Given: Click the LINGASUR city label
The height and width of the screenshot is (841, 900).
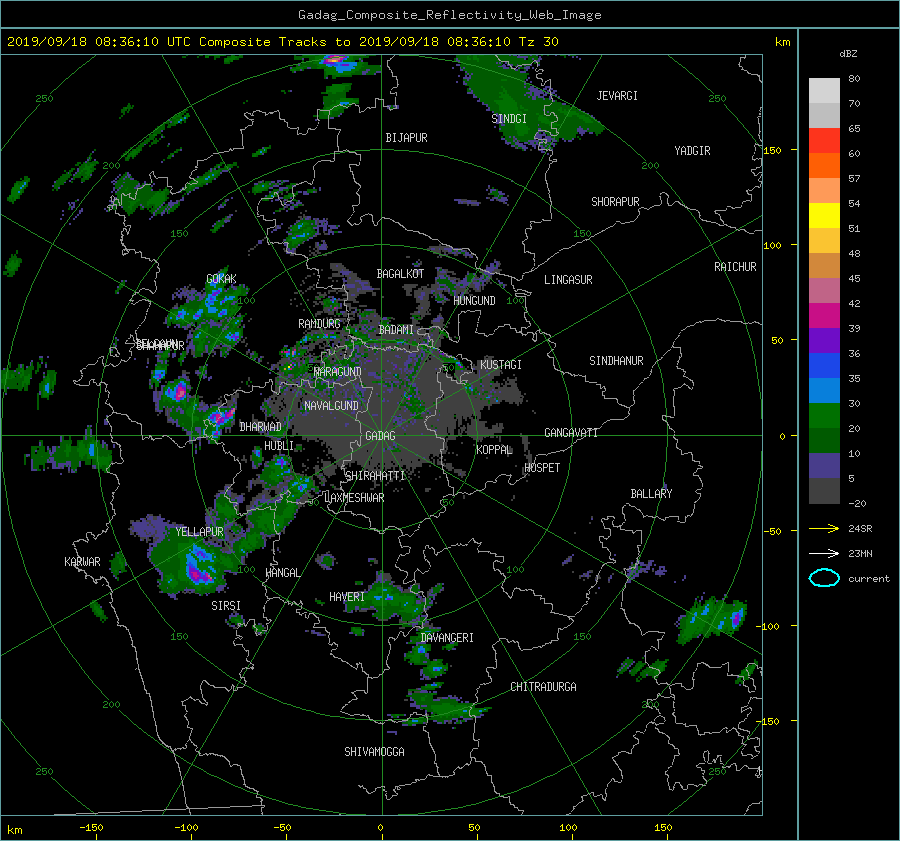Looking at the screenshot, I should (568, 280).
